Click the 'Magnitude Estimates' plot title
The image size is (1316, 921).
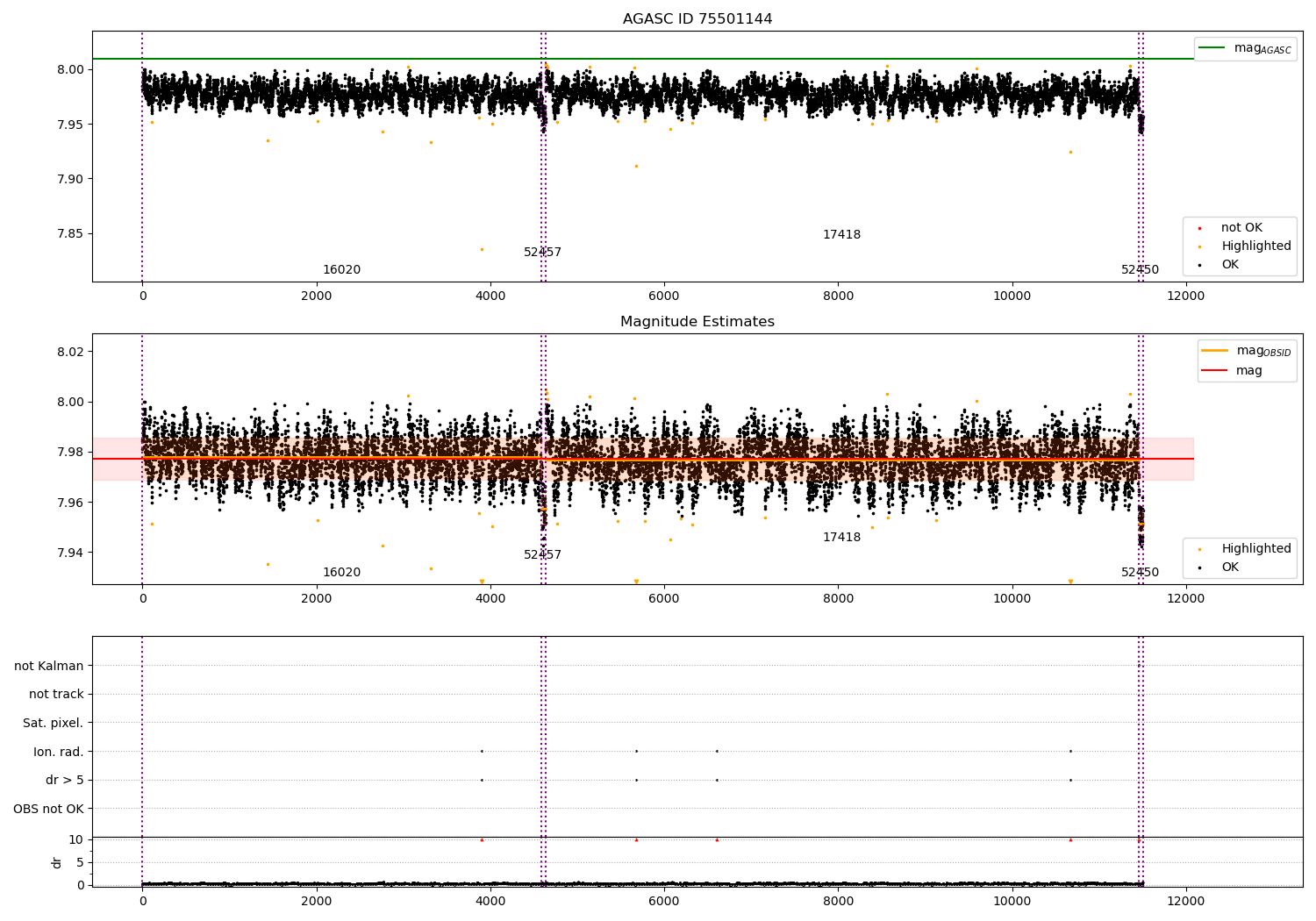697,322
